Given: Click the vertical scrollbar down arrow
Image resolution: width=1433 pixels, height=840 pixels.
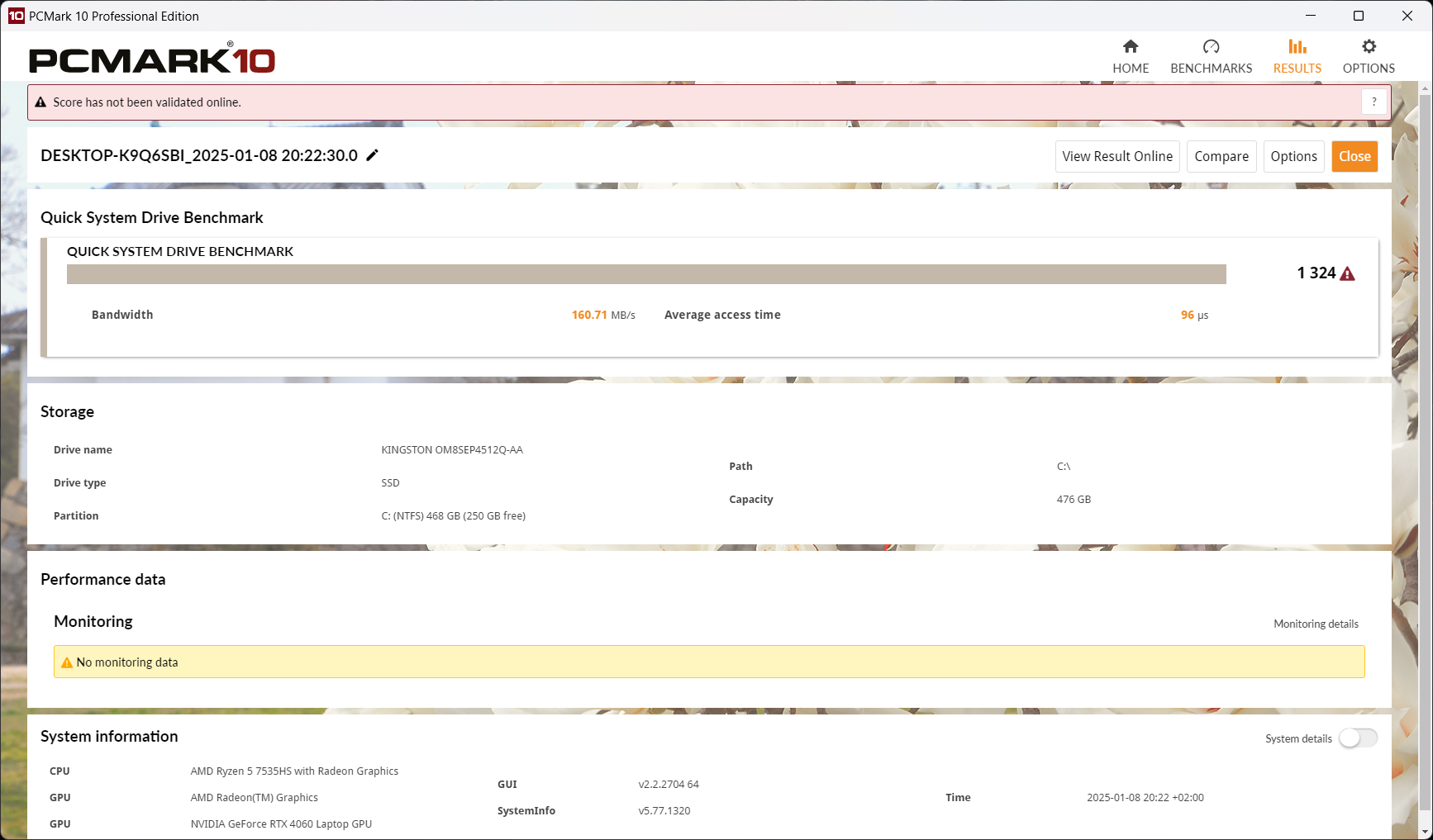Looking at the screenshot, I should [1426, 832].
